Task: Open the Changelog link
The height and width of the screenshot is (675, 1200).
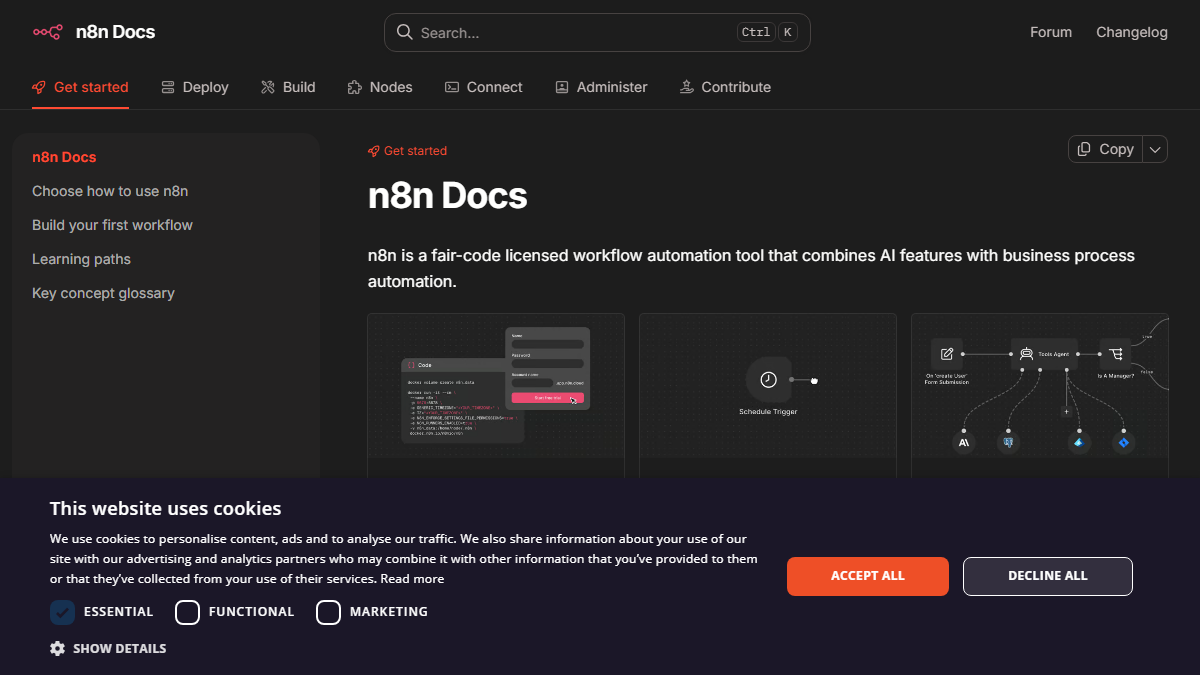Action: (x=1132, y=32)
